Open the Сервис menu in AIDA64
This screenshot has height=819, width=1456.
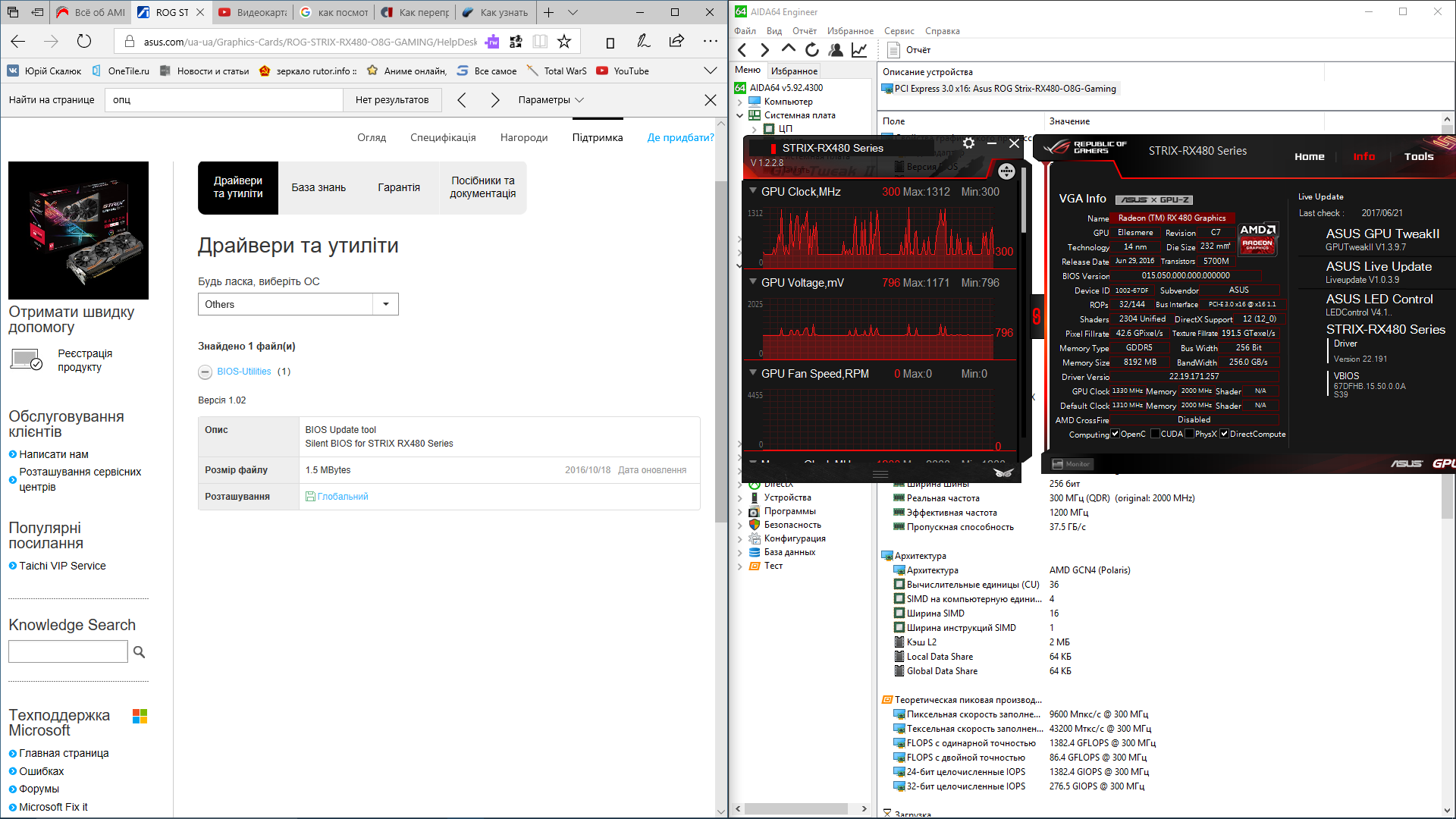pos(899,31)
